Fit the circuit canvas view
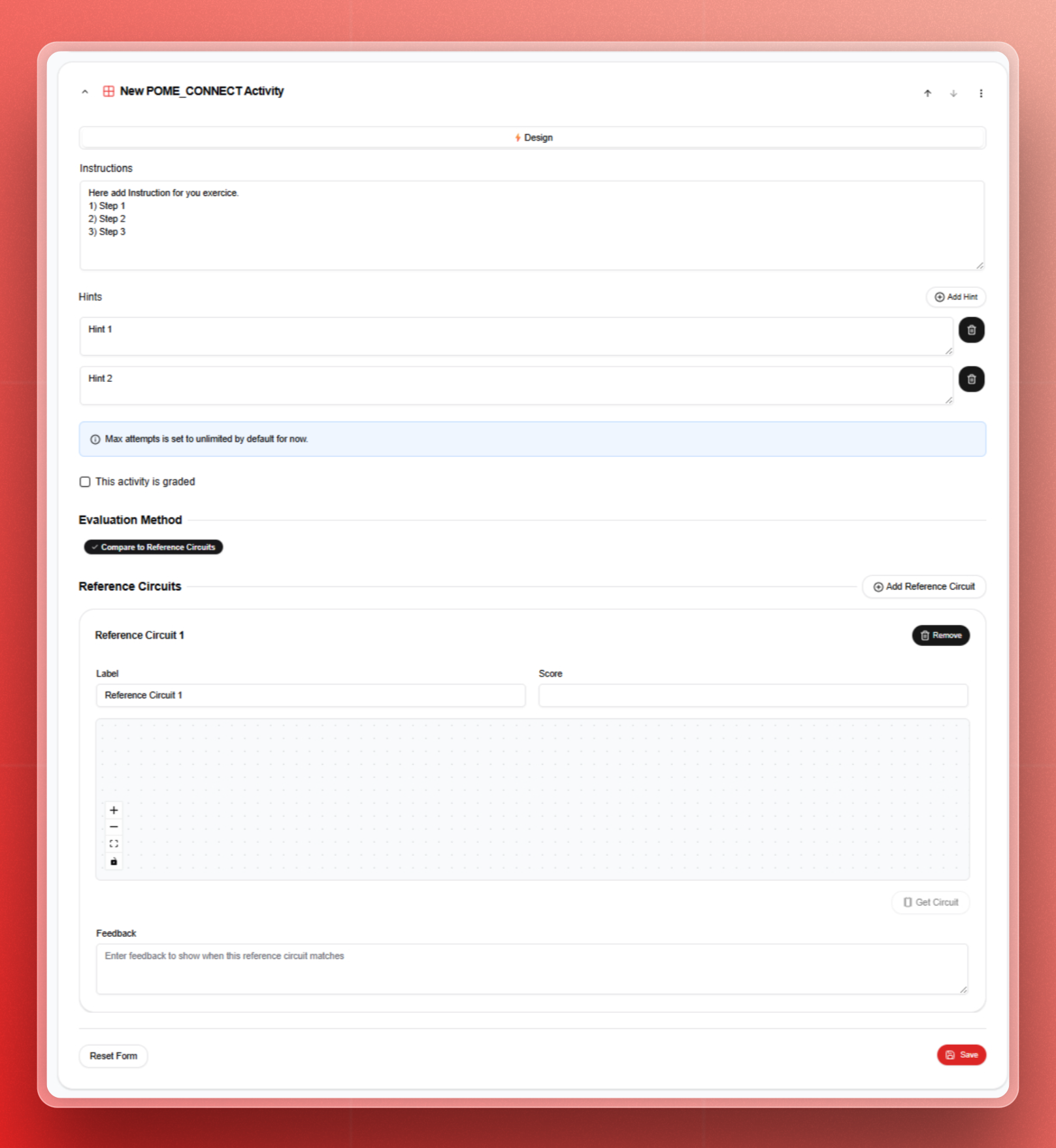 (x=114, y=844)
